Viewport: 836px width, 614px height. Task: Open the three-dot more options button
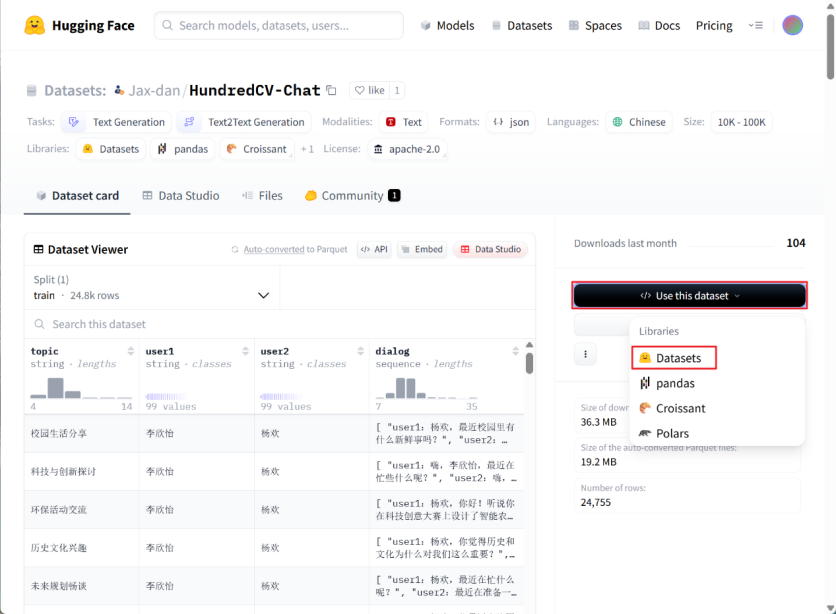click(585, 354)
